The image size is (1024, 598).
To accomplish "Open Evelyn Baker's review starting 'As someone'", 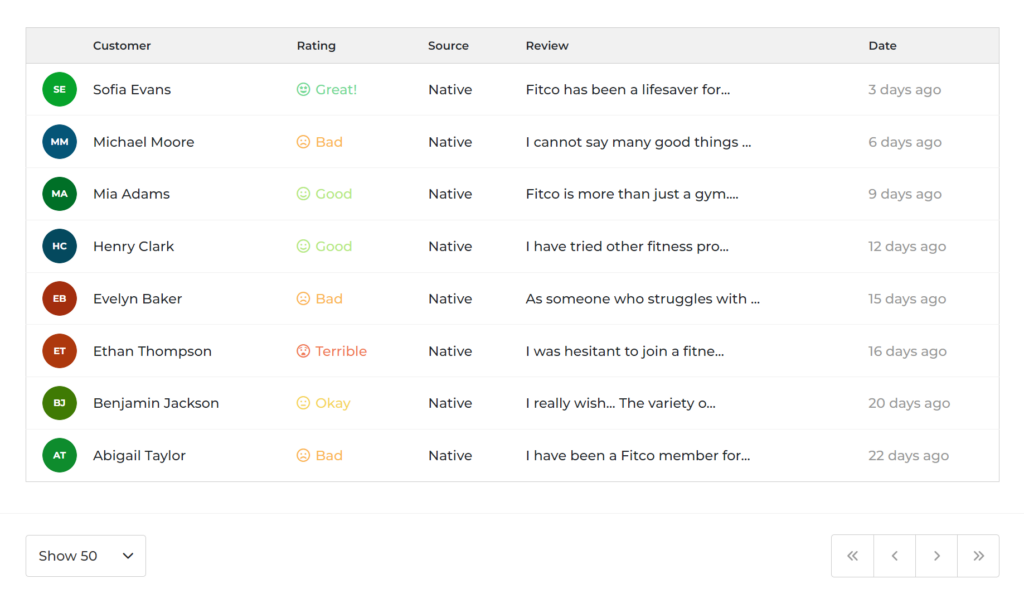I will (x=643, y=299).
